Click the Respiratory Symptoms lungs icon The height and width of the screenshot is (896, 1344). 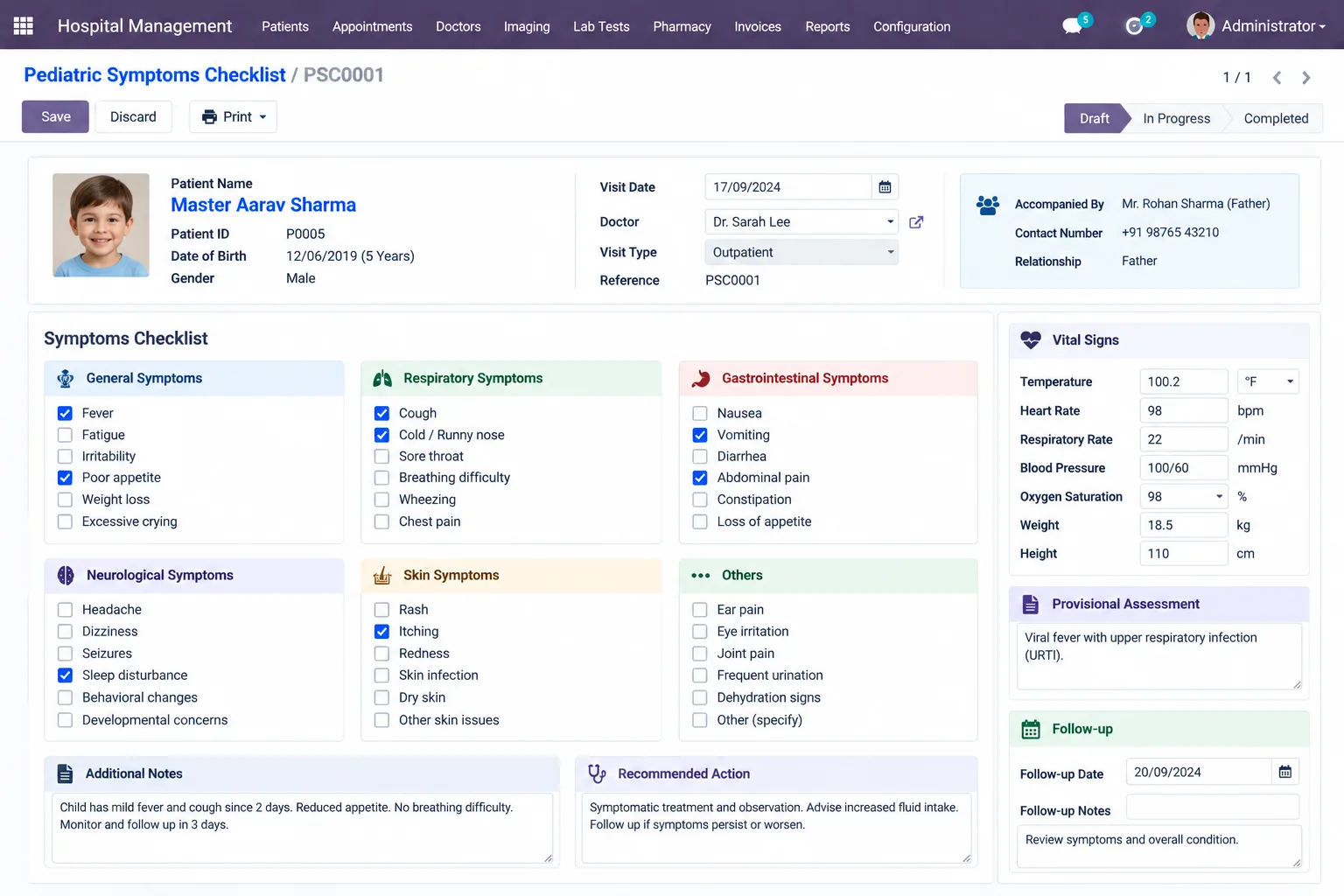click(x=382, y=379)
